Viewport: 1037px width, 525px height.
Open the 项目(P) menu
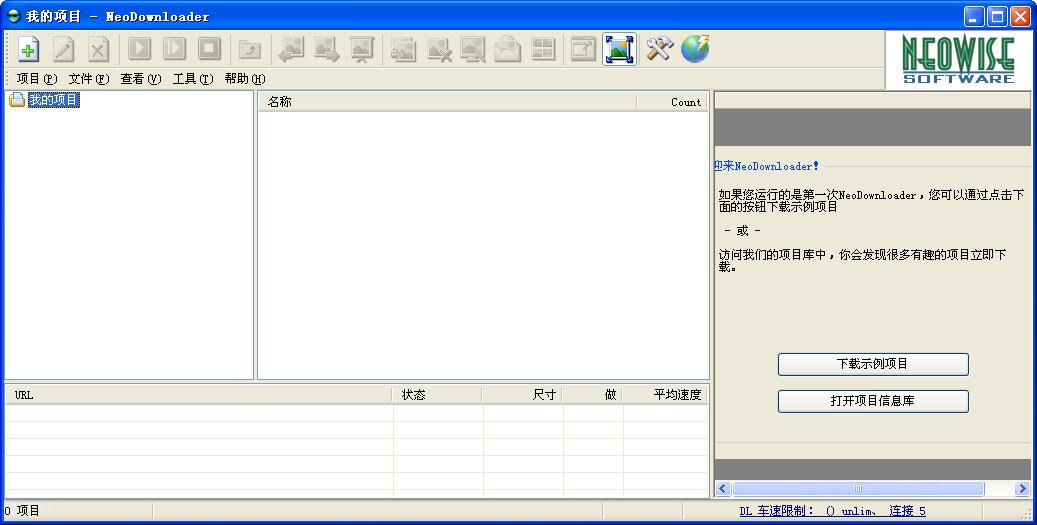coord(36,79)
